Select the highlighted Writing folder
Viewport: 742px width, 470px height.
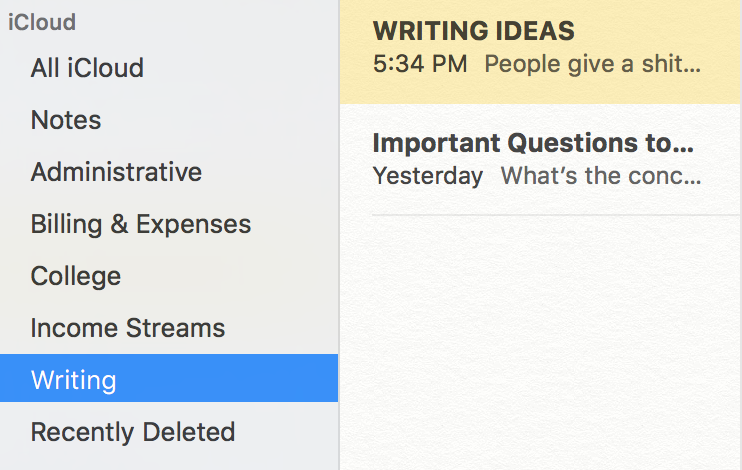169,378
